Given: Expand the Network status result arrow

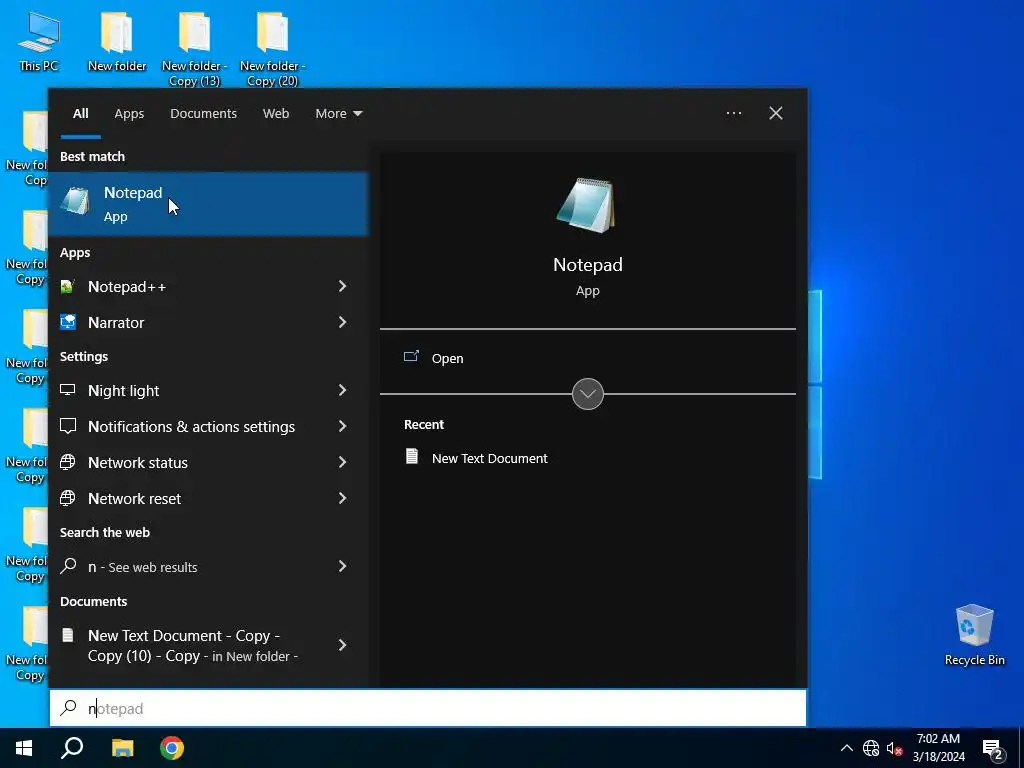Looking at the screenshot, I should click(x=342, y=462).
